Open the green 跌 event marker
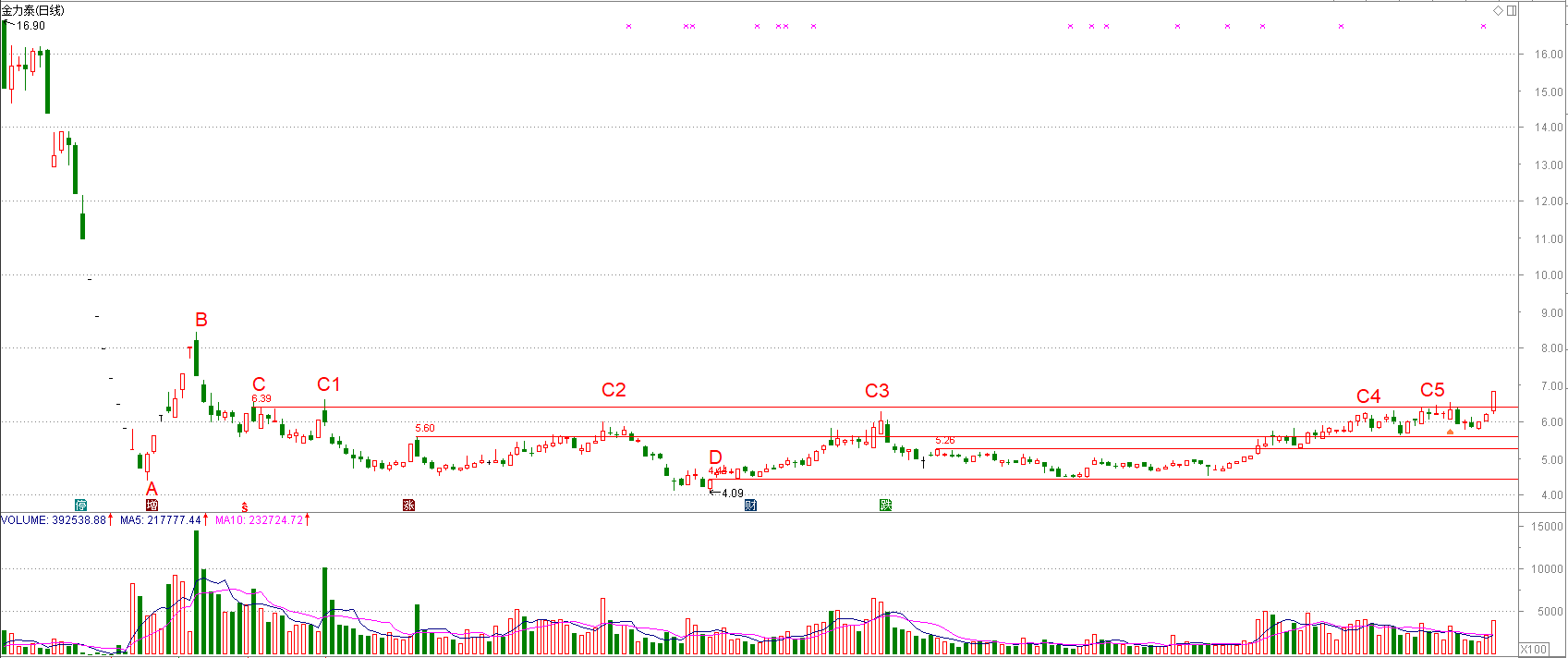This screenshot has height=658, width=1568. [x=885, y=505]
